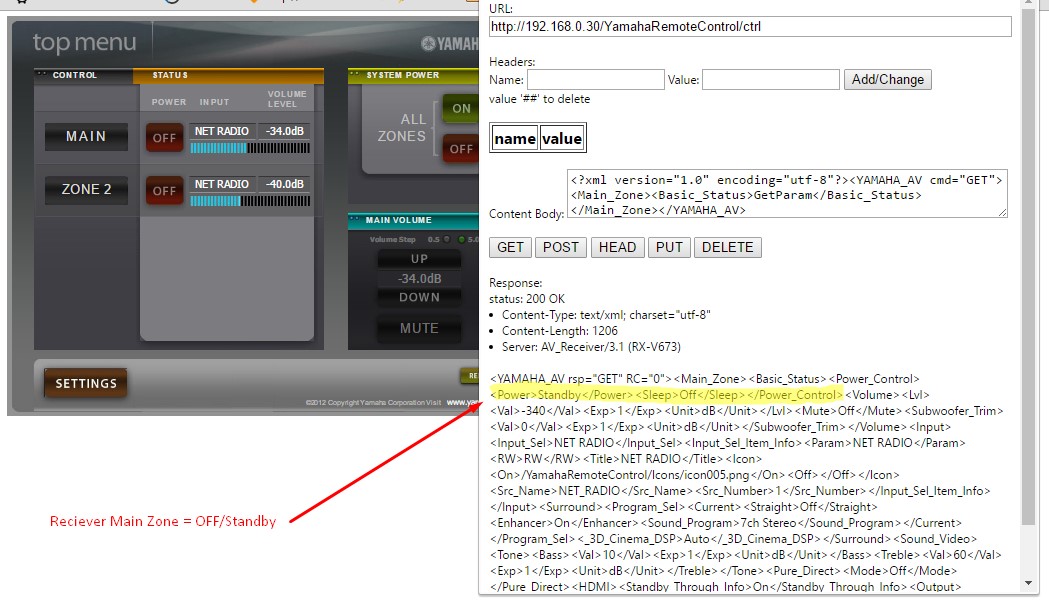Image resolution: width=1049 pixels, height=606 pixels.
Task: Click the Add/Change header button
Action: click(x=887, y=80)
